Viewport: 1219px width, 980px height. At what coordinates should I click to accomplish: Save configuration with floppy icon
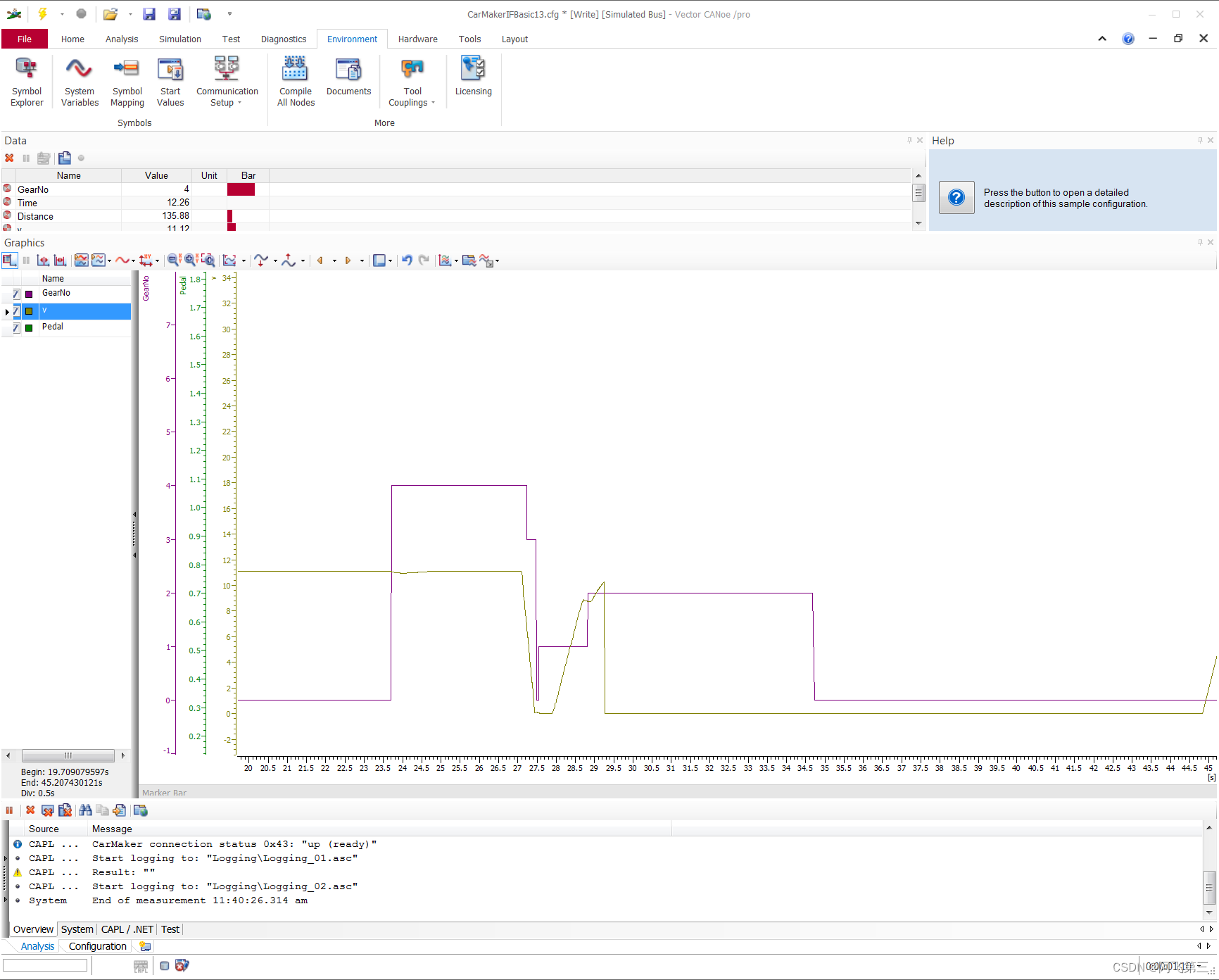click(149, 13)
